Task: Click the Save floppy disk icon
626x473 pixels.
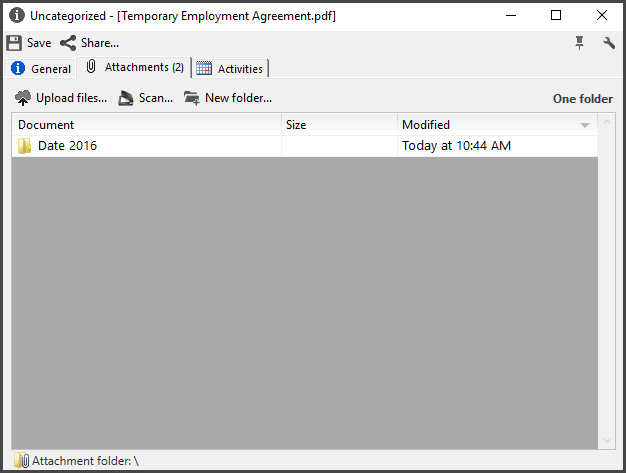Action: click(x=14, y=43)
